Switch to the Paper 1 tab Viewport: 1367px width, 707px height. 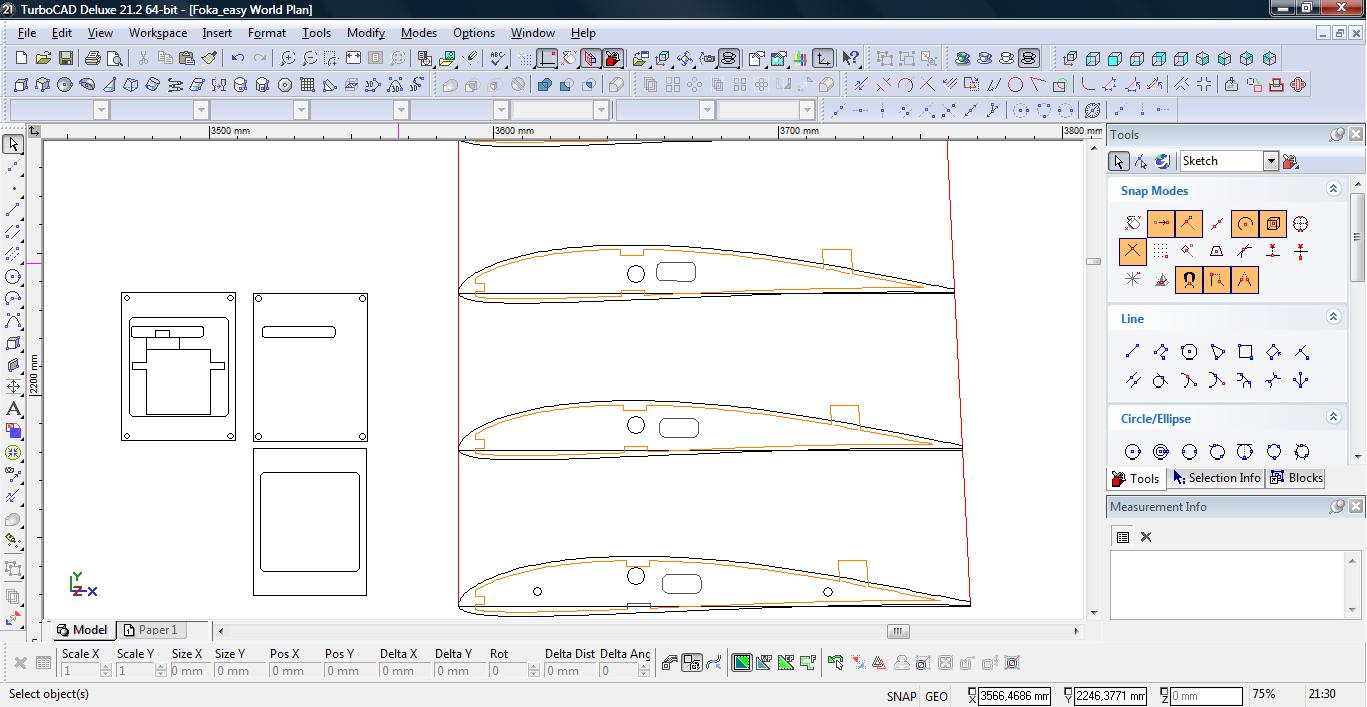coord(151,630)
